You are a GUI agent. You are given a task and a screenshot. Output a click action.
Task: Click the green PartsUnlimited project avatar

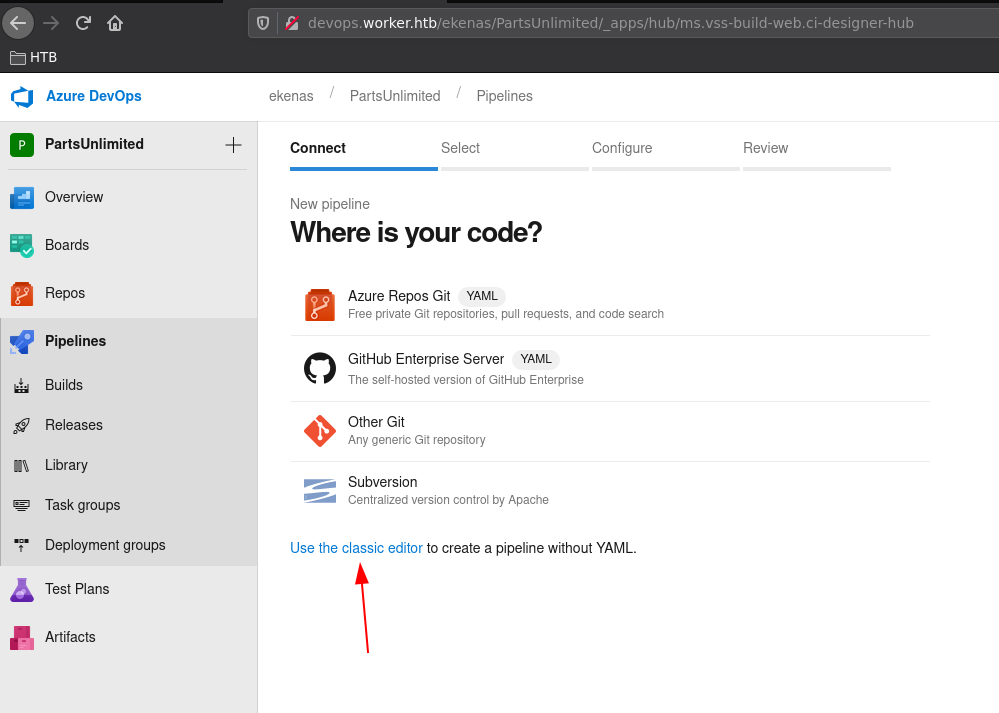(x=22, y=145)
